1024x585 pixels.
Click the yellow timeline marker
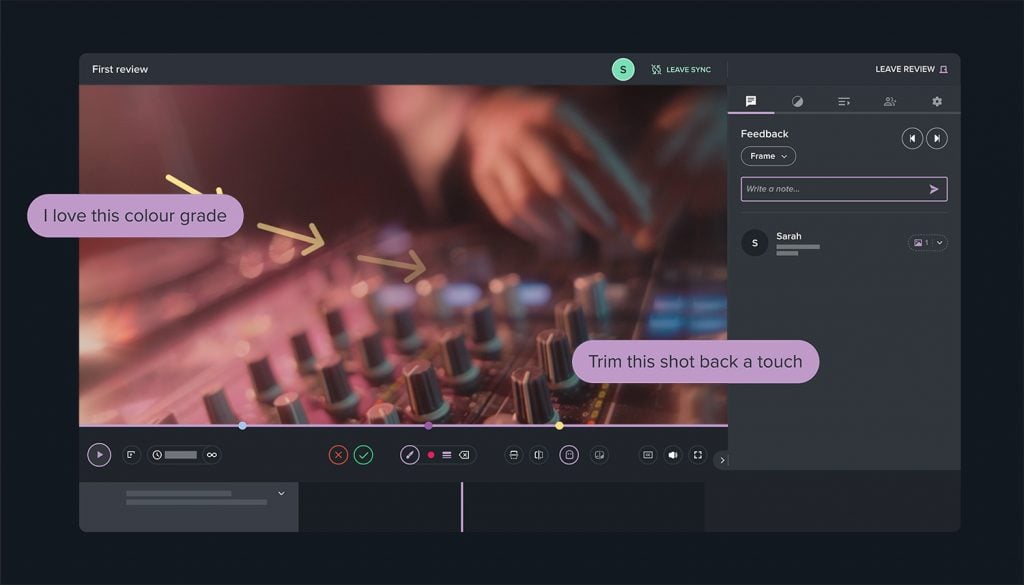coord(559,426)
